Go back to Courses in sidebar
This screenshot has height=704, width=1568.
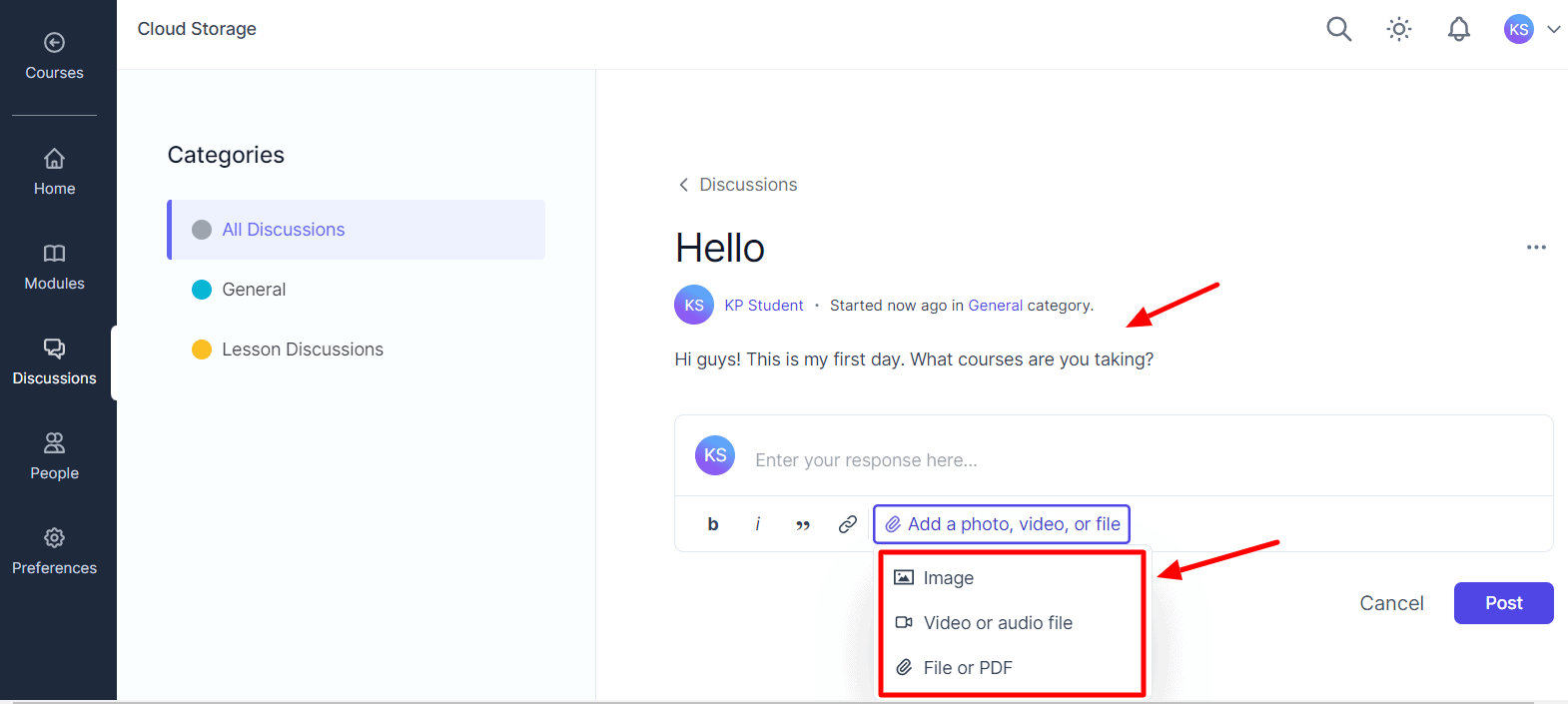tap(54, 57)
